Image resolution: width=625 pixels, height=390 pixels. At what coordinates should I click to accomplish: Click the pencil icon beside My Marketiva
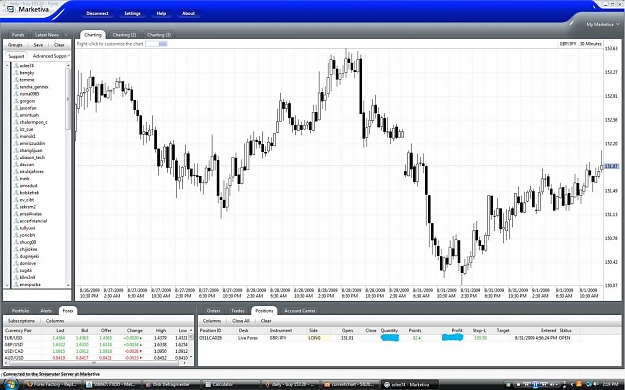(572, 24)
